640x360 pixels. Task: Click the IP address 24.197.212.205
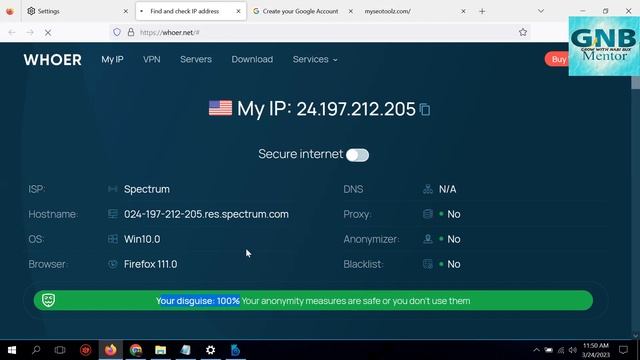point(356,109)
